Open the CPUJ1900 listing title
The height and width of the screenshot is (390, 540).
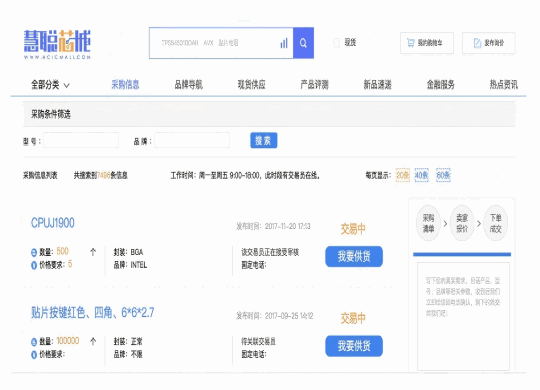[x=53, y=223]
